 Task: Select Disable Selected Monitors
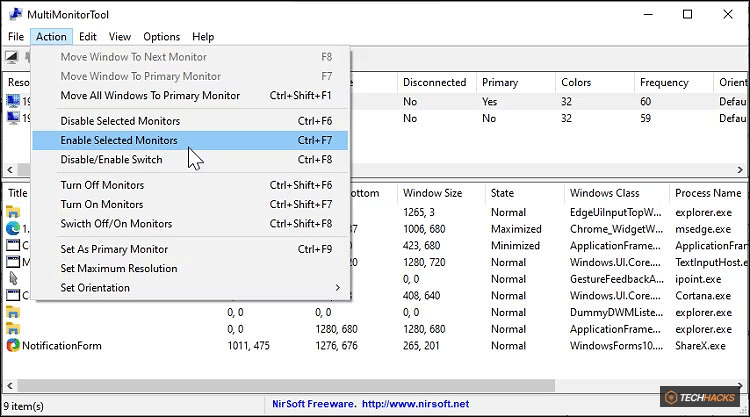(x=190, y=121)
